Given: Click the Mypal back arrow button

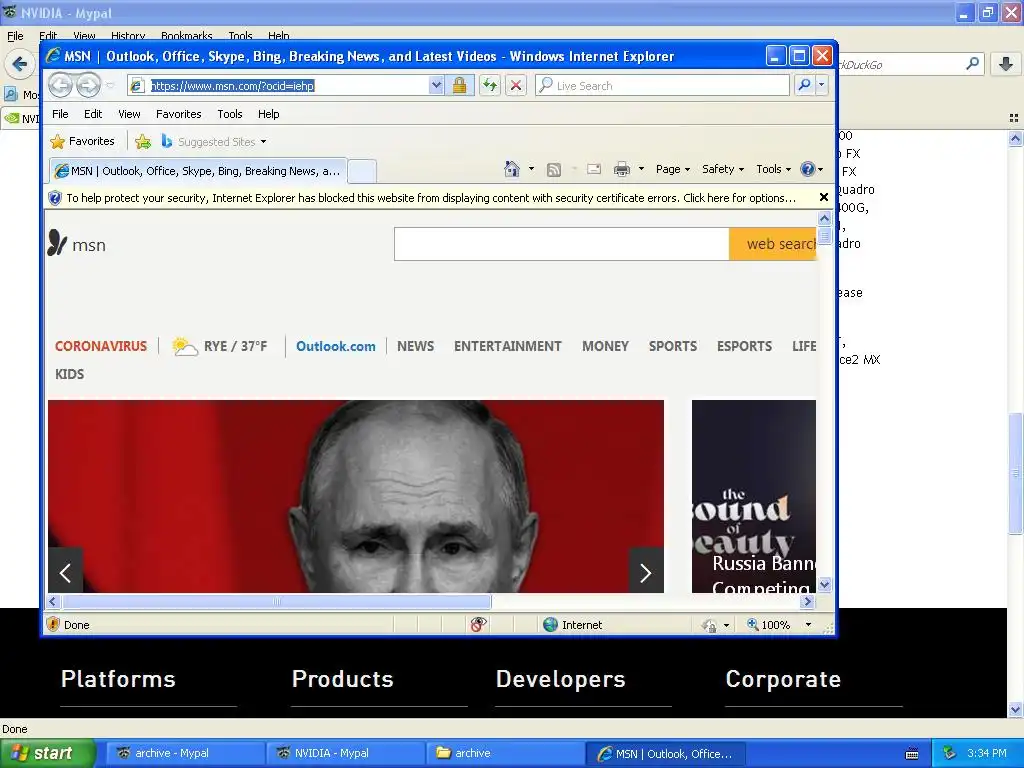Looking at the screenshot, I should coord(20,64).
